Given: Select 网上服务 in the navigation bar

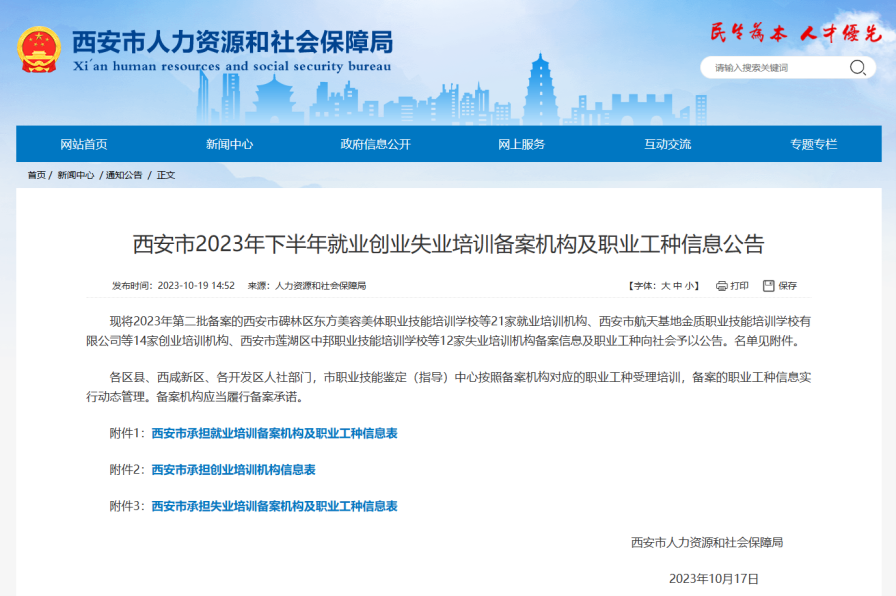Looking at the screenshot, I should (522, 144).
